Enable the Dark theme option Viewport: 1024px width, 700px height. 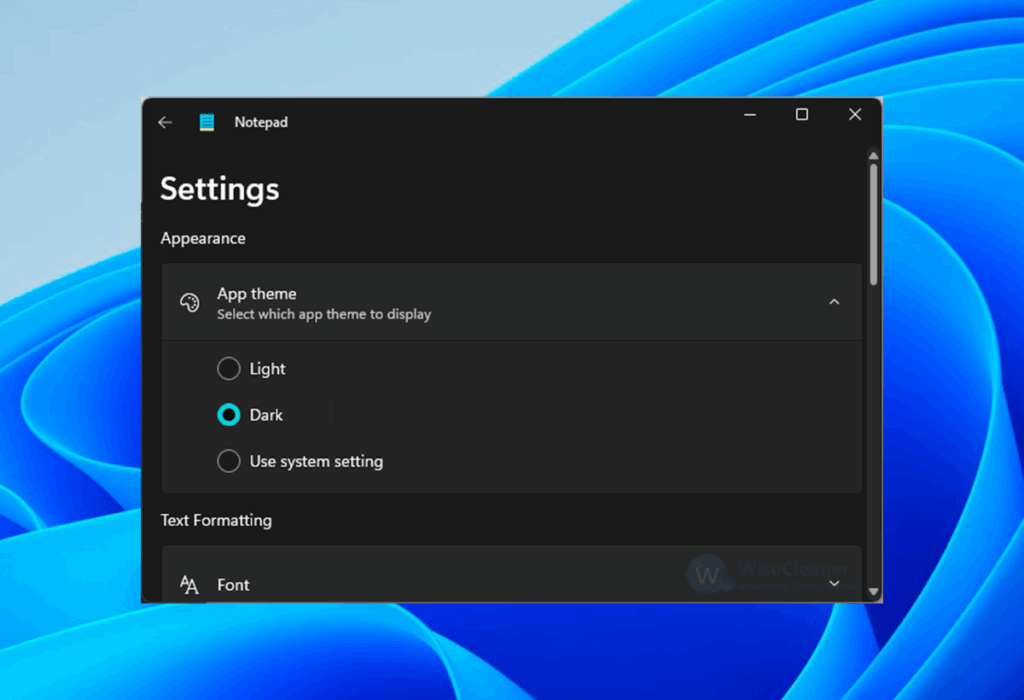coord(228,414)
